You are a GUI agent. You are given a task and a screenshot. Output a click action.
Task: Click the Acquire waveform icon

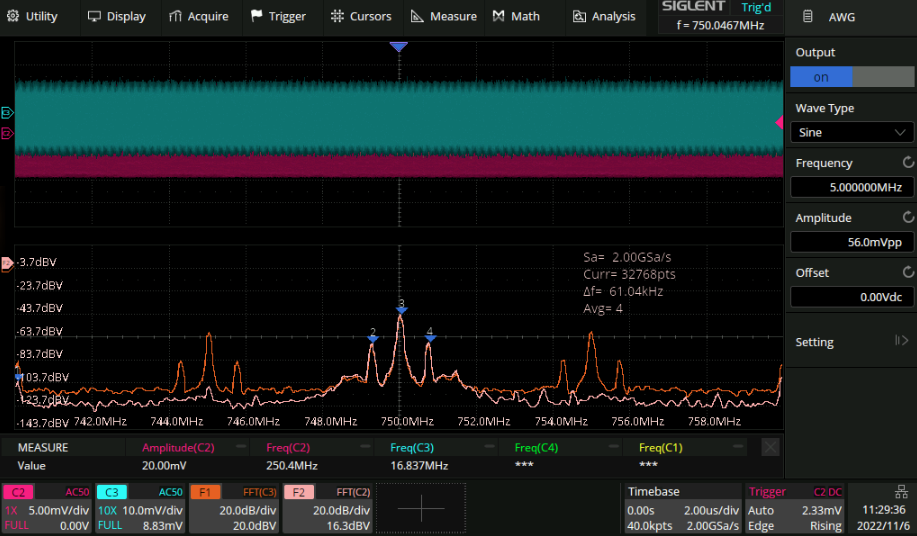tap(176, 16)
